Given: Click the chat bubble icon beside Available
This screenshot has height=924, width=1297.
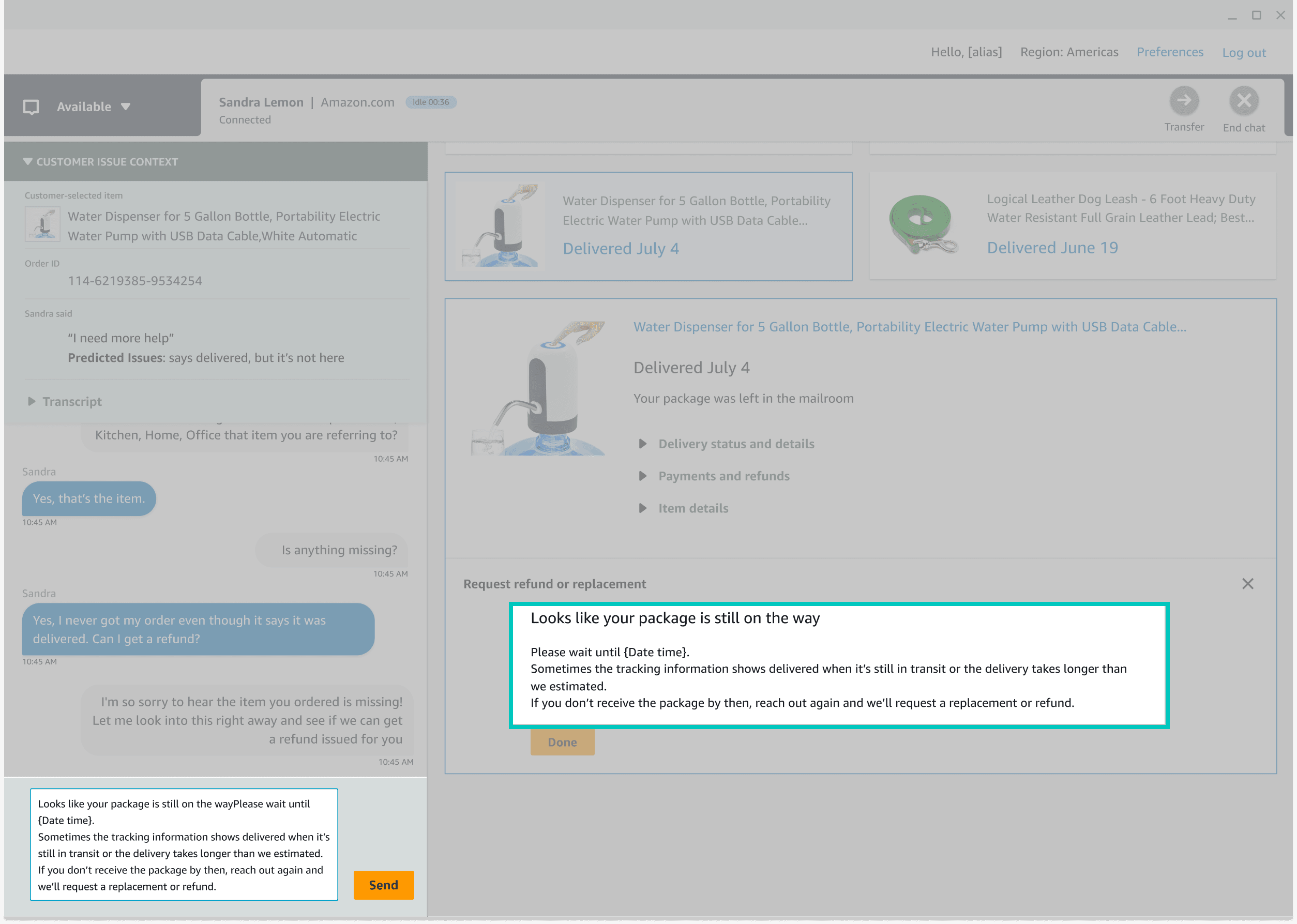Looking at the screenshot, I should click(x=31, y=107).
